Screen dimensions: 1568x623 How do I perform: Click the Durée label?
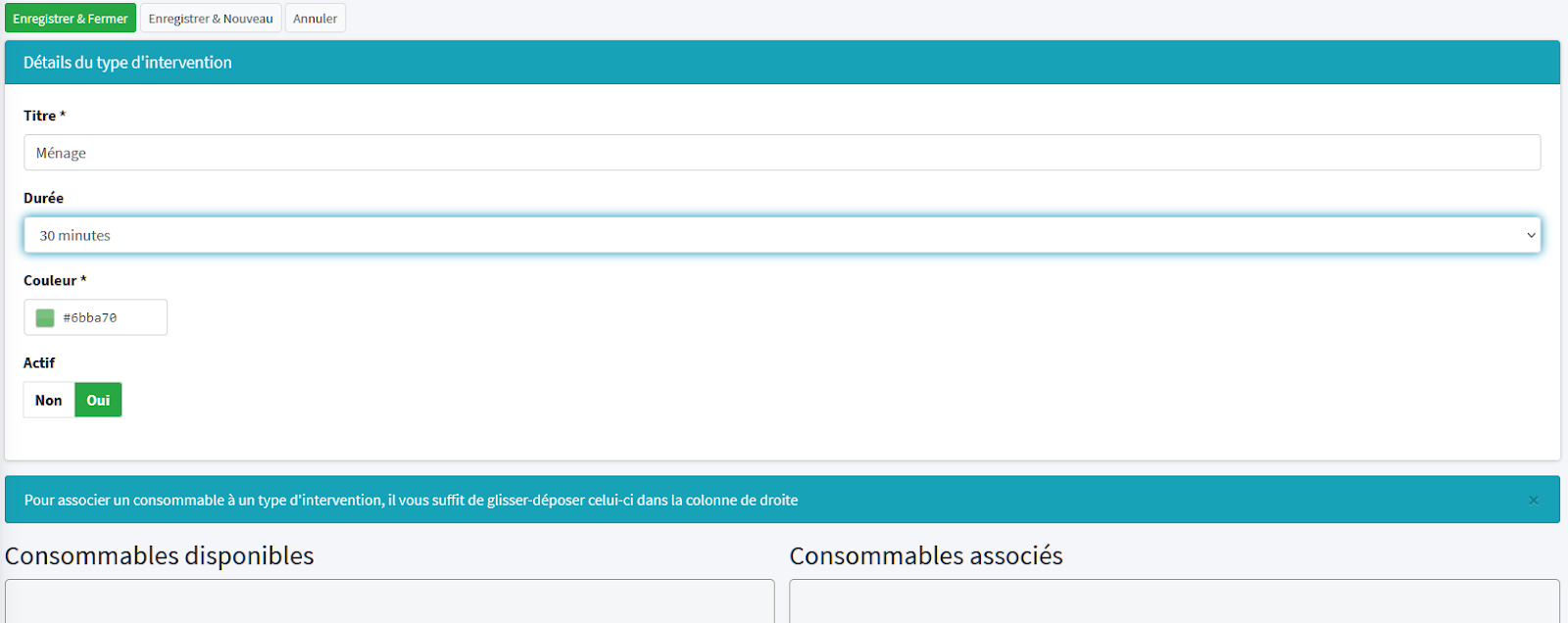(43, 198)
